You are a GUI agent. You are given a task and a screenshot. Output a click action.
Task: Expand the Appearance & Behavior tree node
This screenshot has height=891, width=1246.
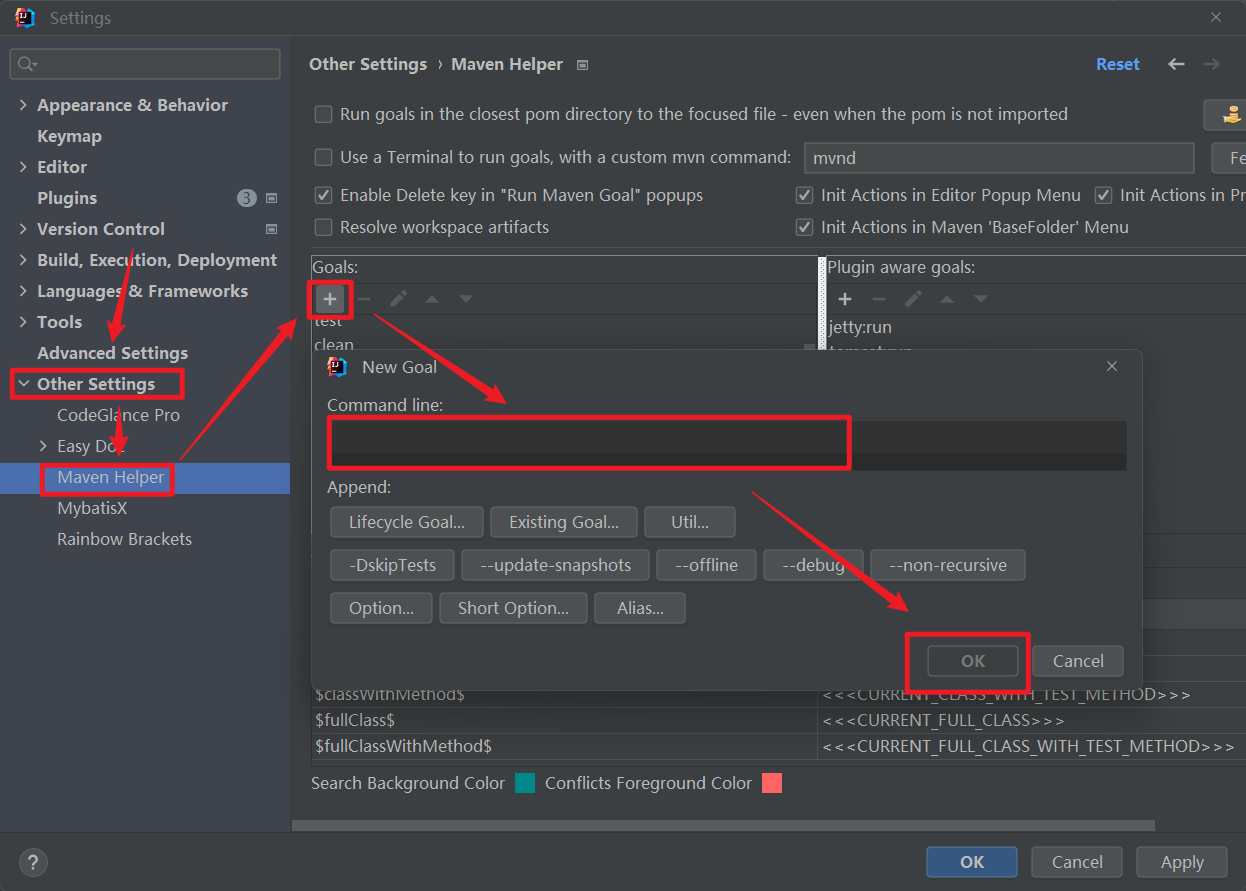(23, 105)
